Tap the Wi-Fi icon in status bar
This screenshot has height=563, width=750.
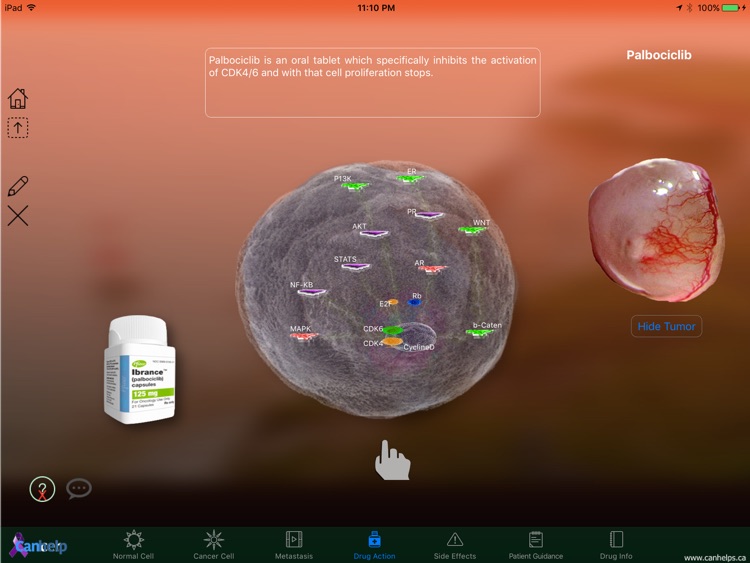32,8
